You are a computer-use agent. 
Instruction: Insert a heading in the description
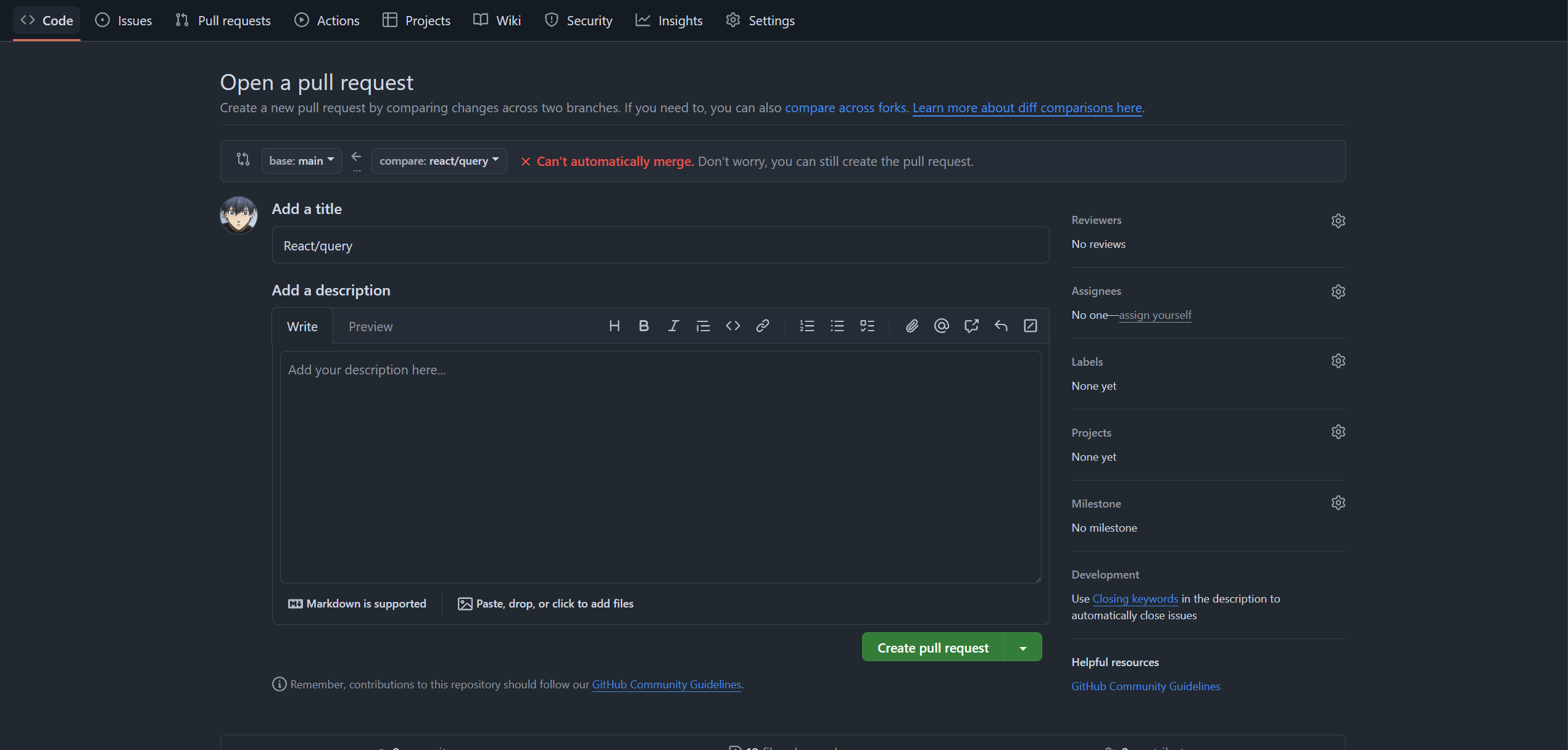(x=614, y=326)
